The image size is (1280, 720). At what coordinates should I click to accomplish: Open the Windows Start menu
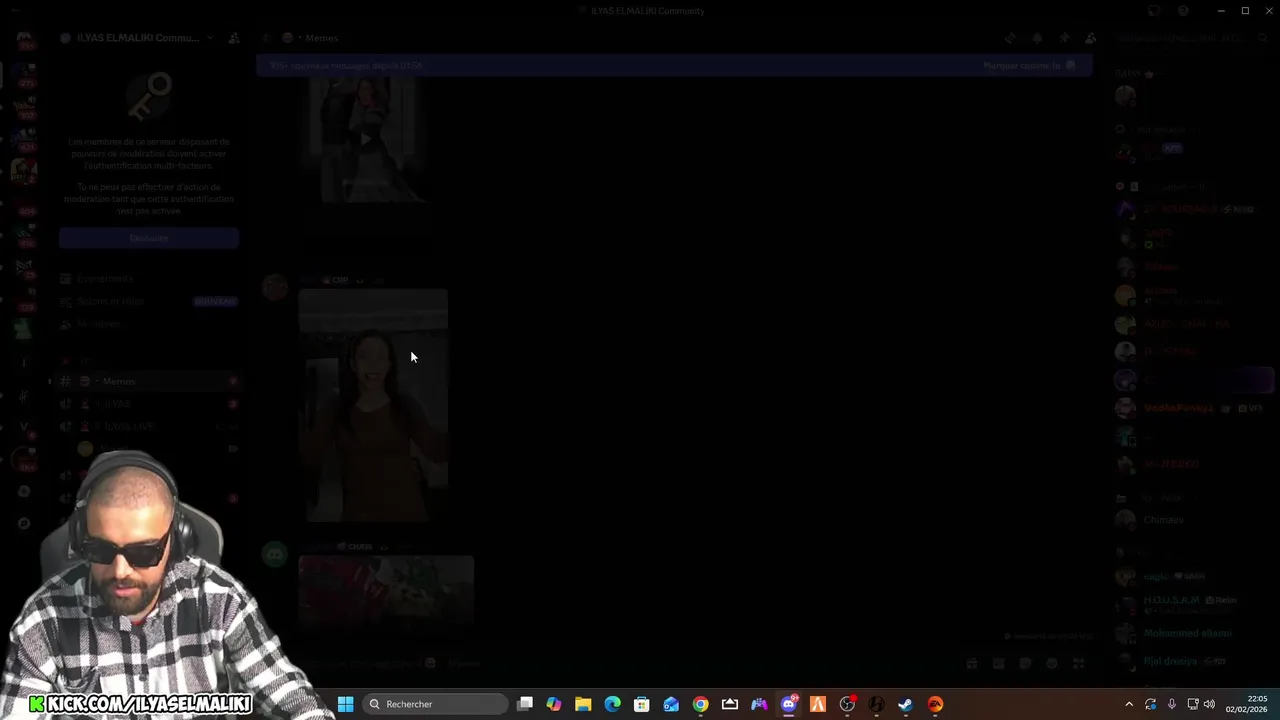(345, 704)
